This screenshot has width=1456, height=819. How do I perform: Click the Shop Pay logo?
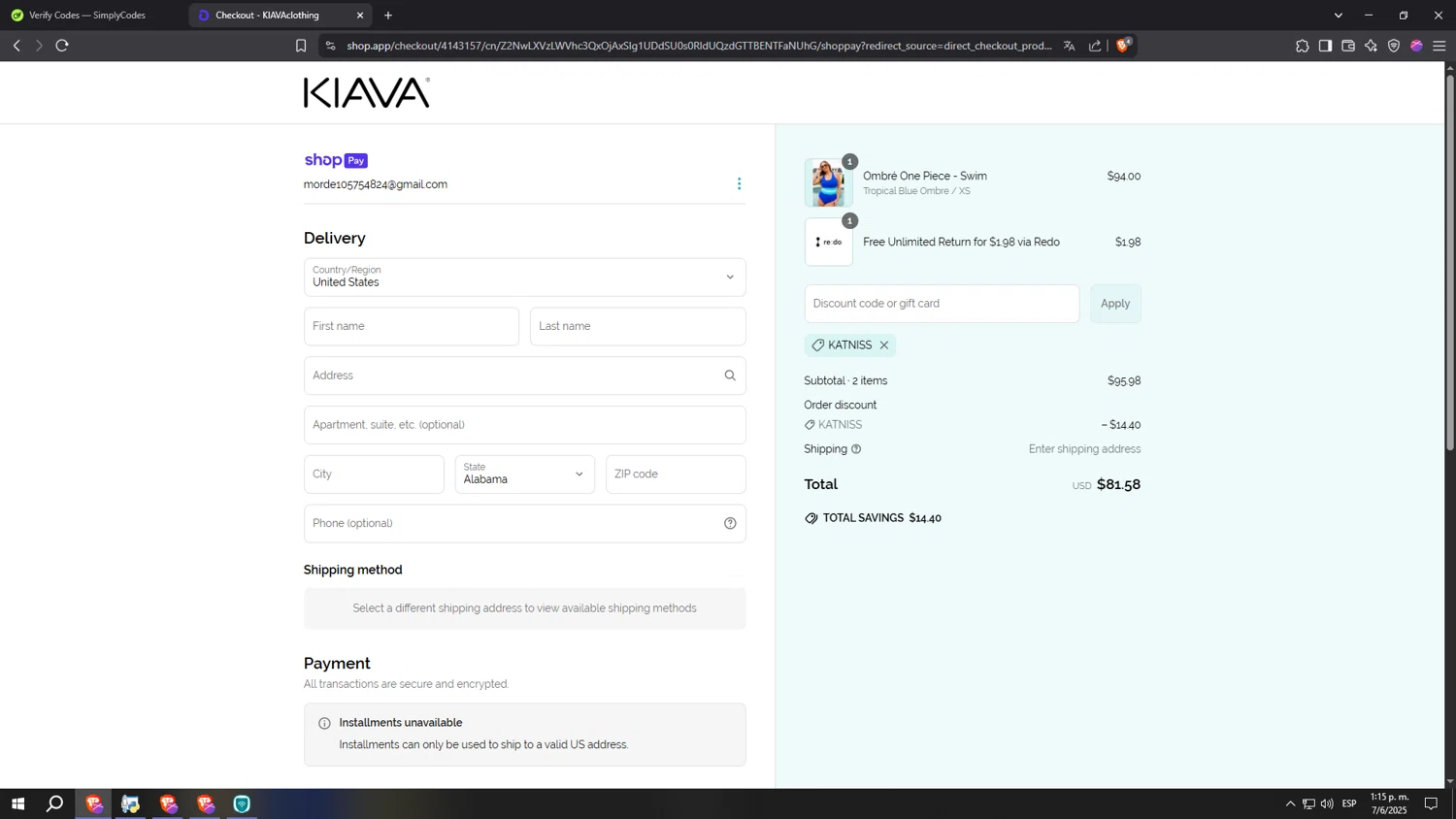pyautogui.click(x=336, y=160)
